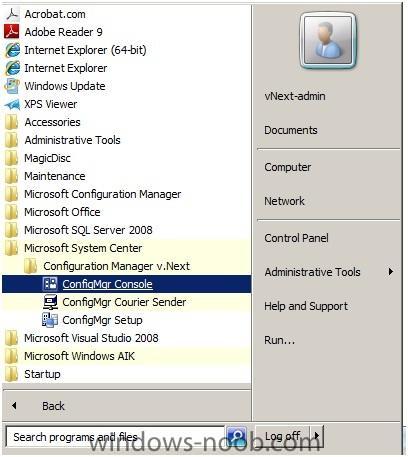
Task: Open Internet Explorer (64-bit) icon
Action: click(12, 50)
